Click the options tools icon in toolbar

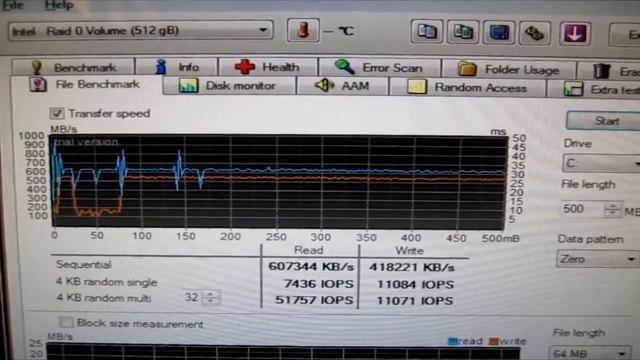coord(534,33)
